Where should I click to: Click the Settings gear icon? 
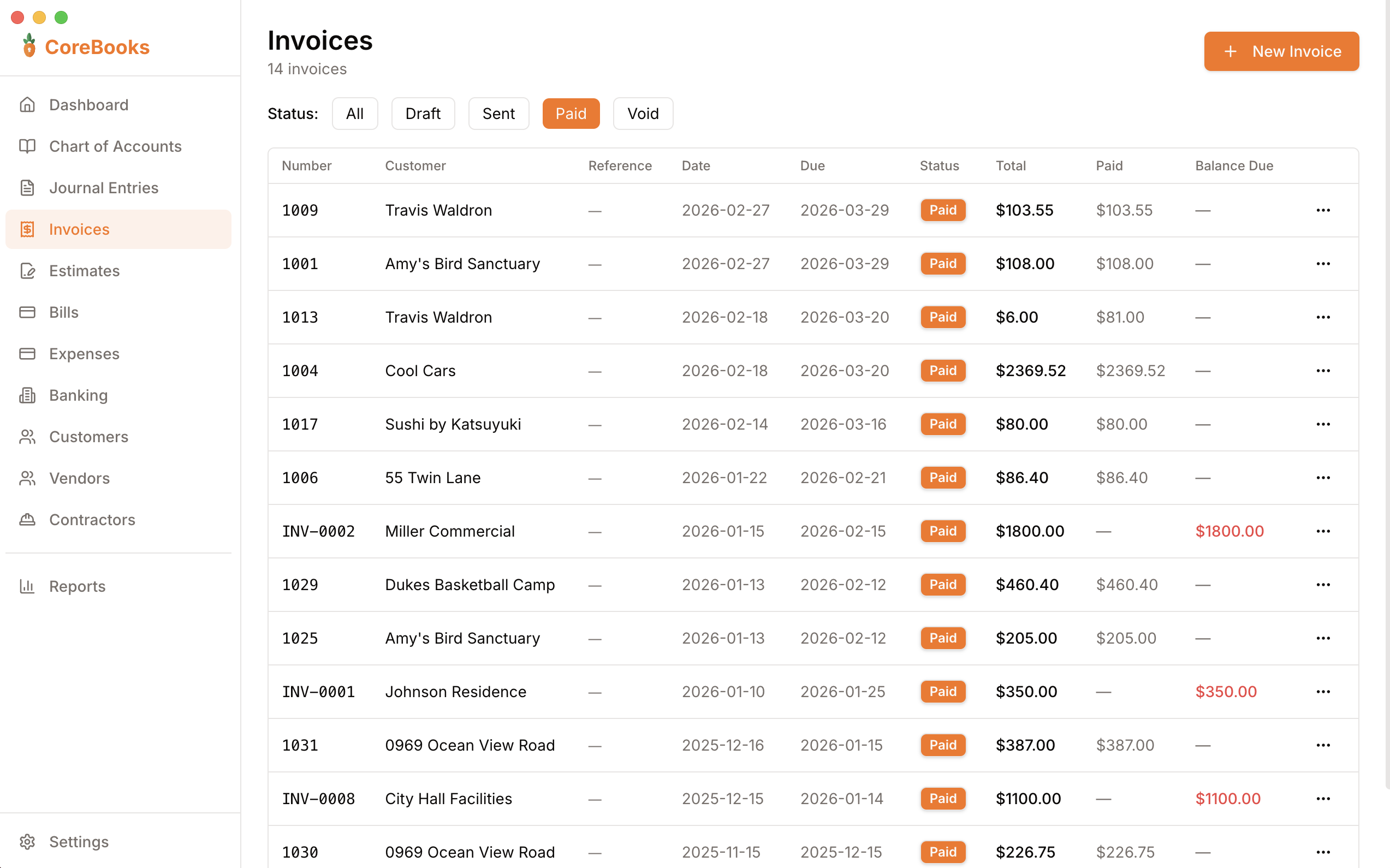27,842
